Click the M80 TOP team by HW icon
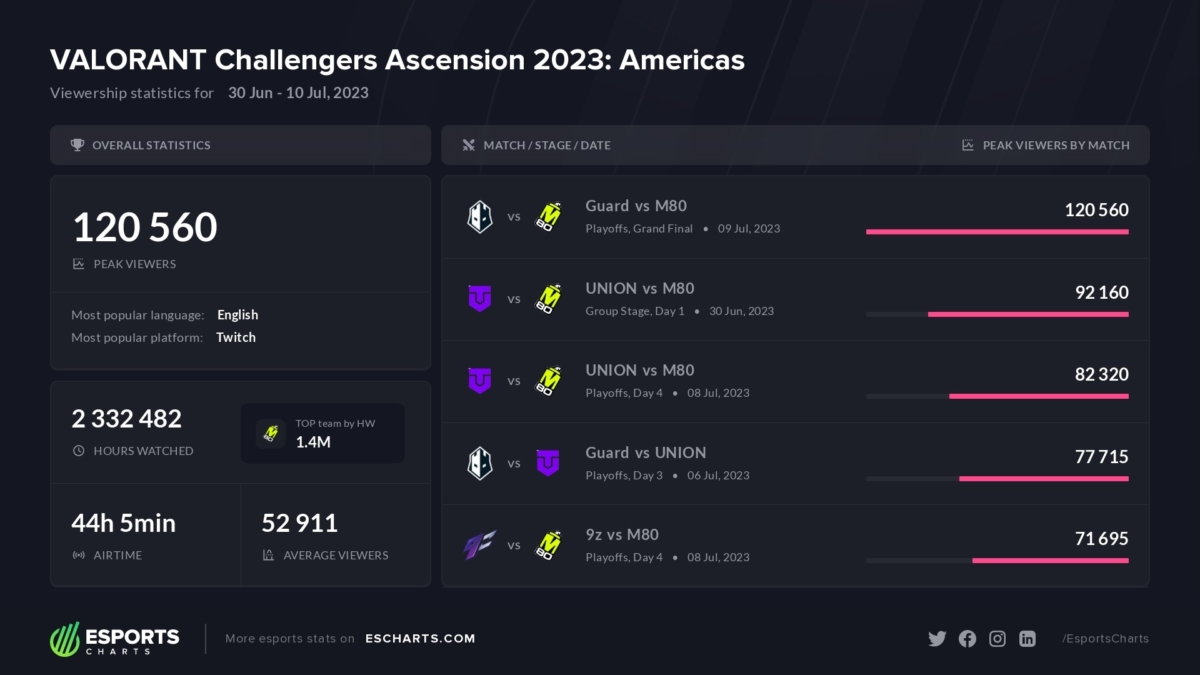The height and width of the screenshot is (675, 1200). [x=270, y=433]
